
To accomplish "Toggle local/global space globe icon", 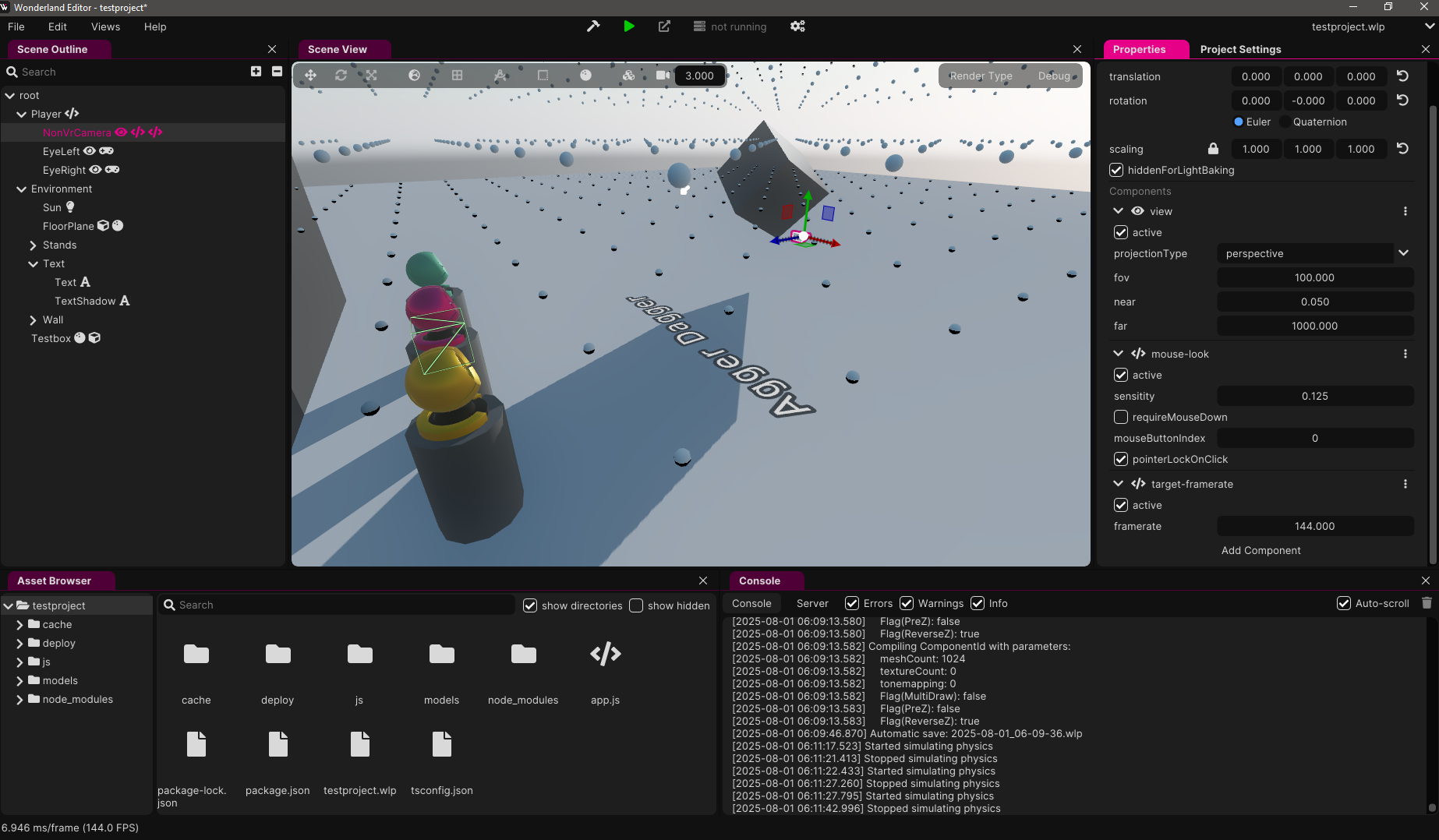I will (414, 76).
